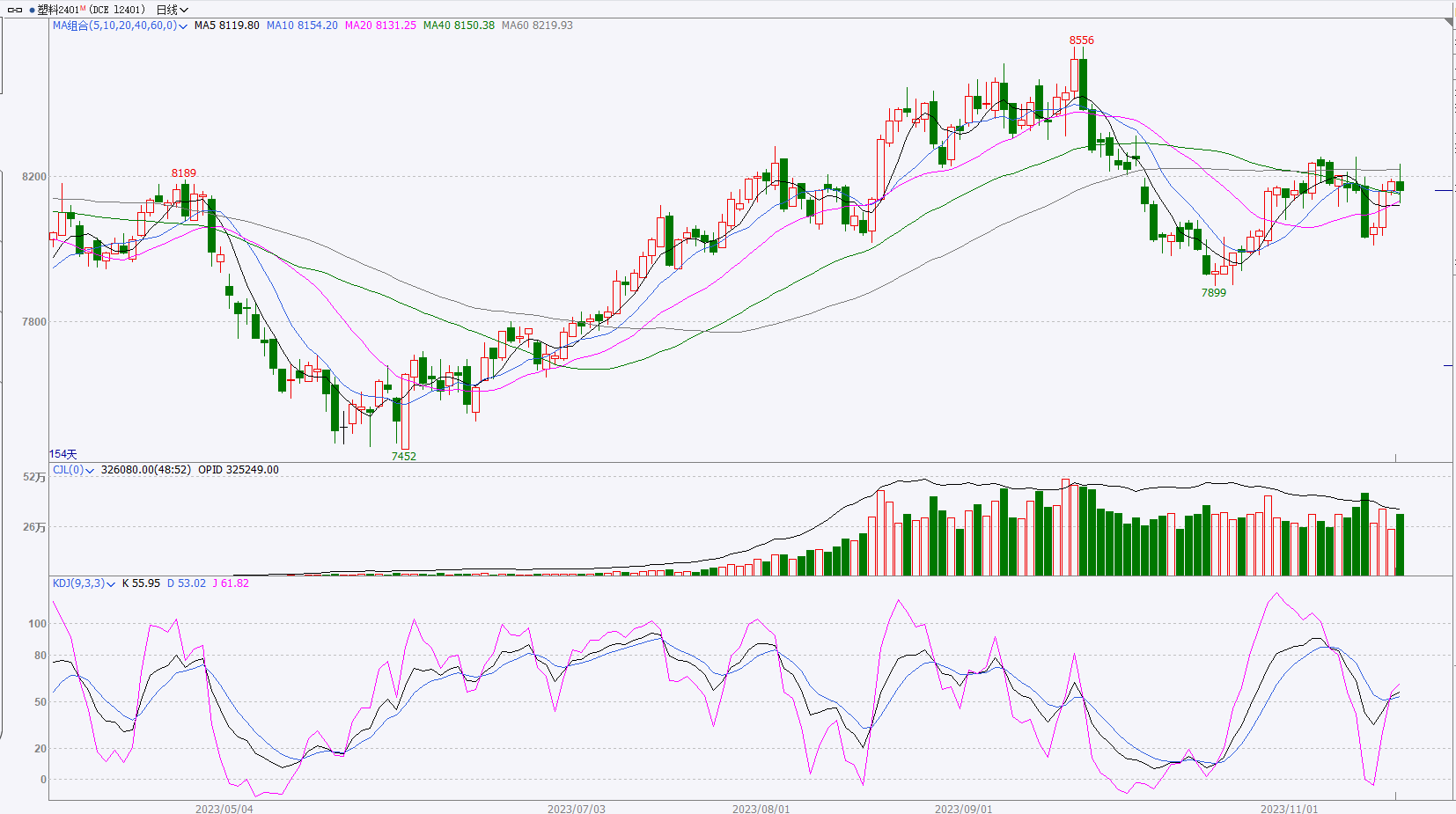Click the magenta MA20 8131.25 legend label
The image size is (1456, 814).
[x=380, y=26]
